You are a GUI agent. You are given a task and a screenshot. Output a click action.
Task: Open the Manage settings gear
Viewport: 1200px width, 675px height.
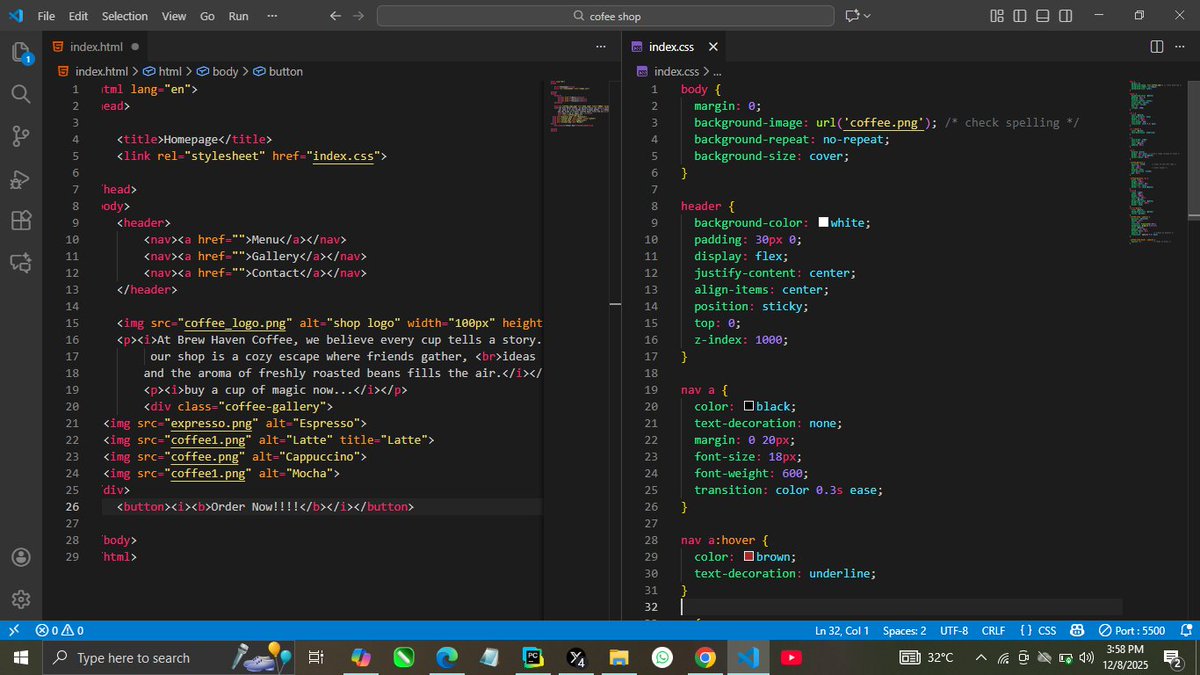point(21,598)
